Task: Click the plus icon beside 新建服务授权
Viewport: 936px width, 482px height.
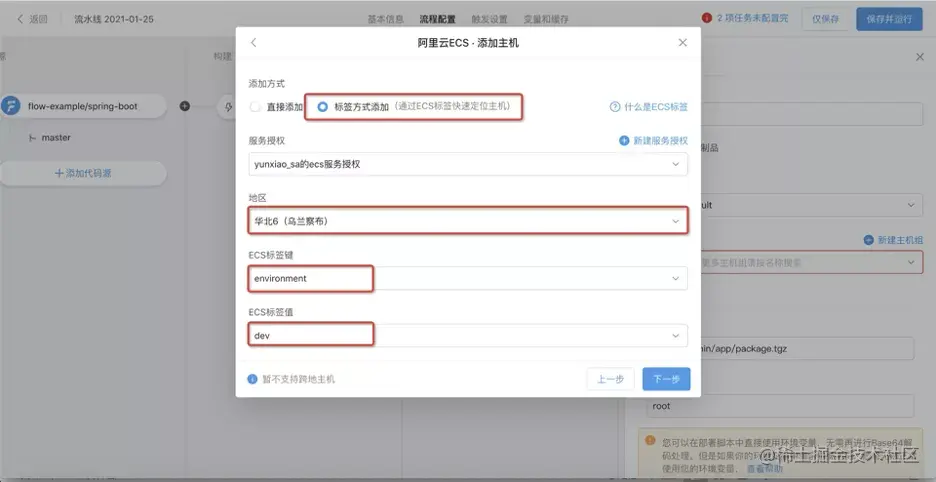Action: 624,141
